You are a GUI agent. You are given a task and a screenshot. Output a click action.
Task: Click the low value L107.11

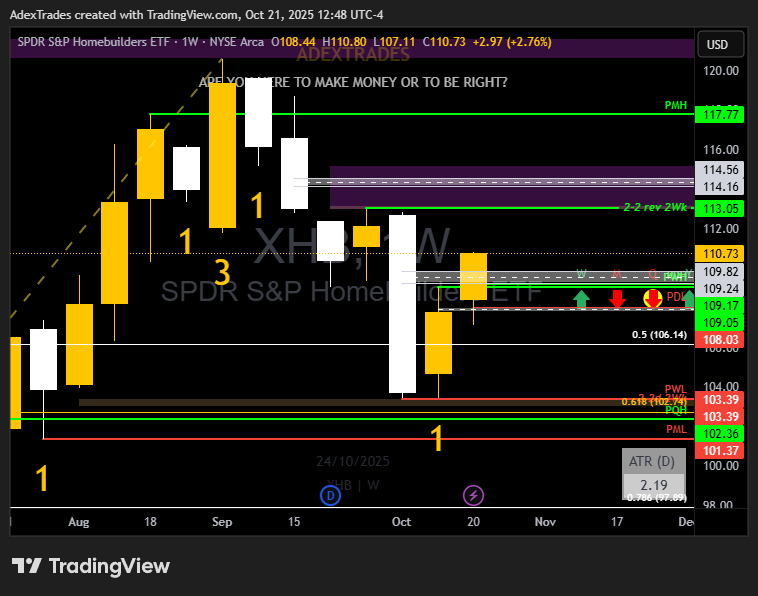point(394,42)
